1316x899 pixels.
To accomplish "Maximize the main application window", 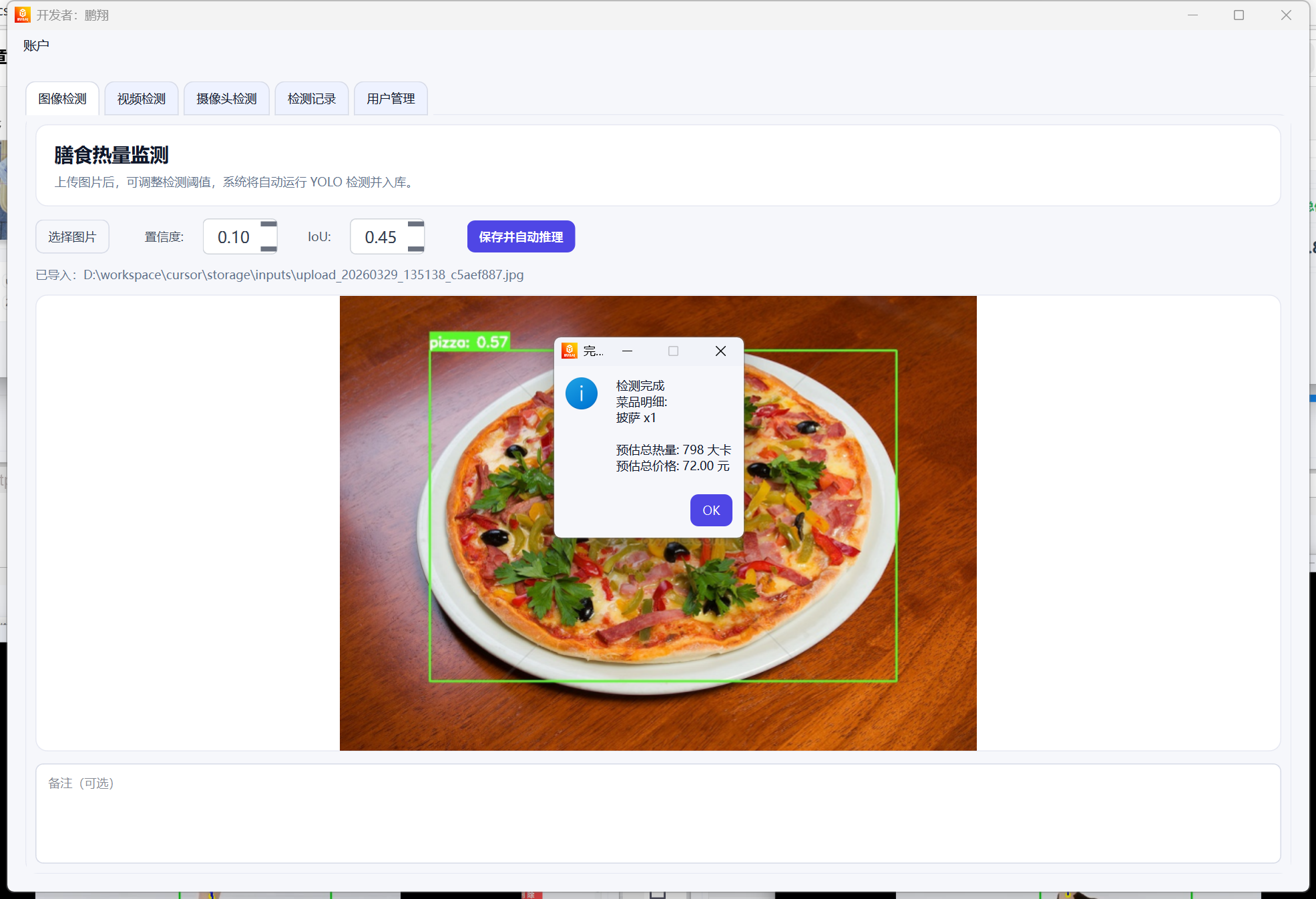I will click(1239, 15).
